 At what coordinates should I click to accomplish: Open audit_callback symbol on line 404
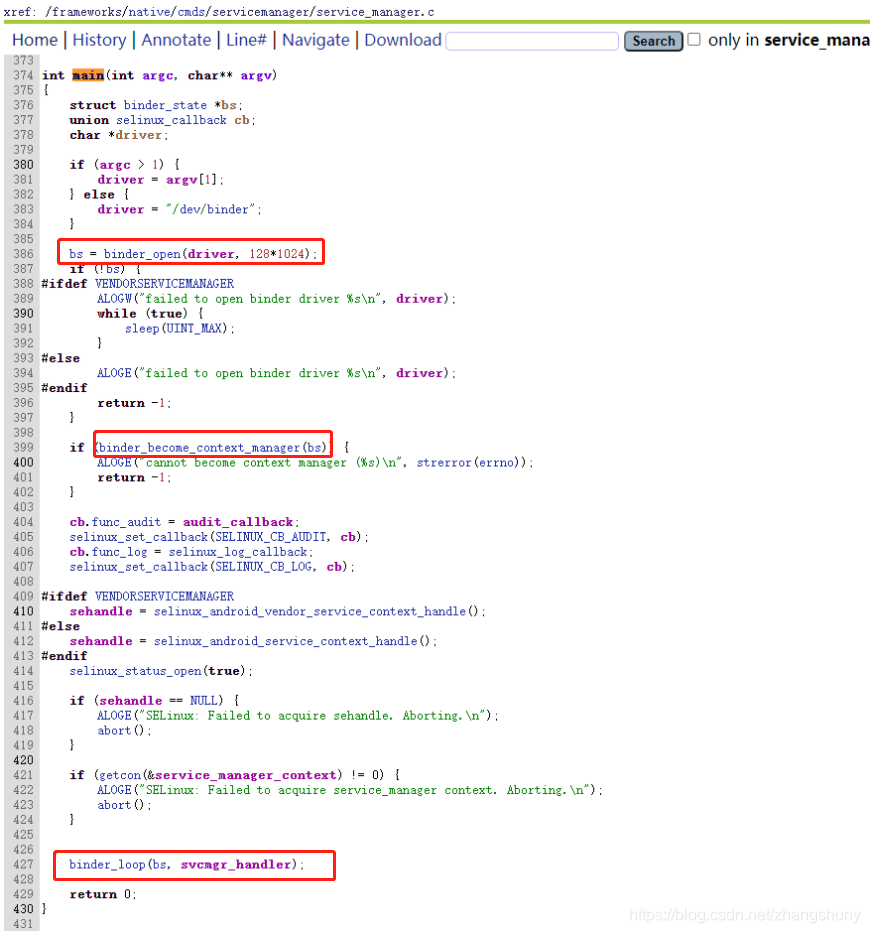pos(237,522)
